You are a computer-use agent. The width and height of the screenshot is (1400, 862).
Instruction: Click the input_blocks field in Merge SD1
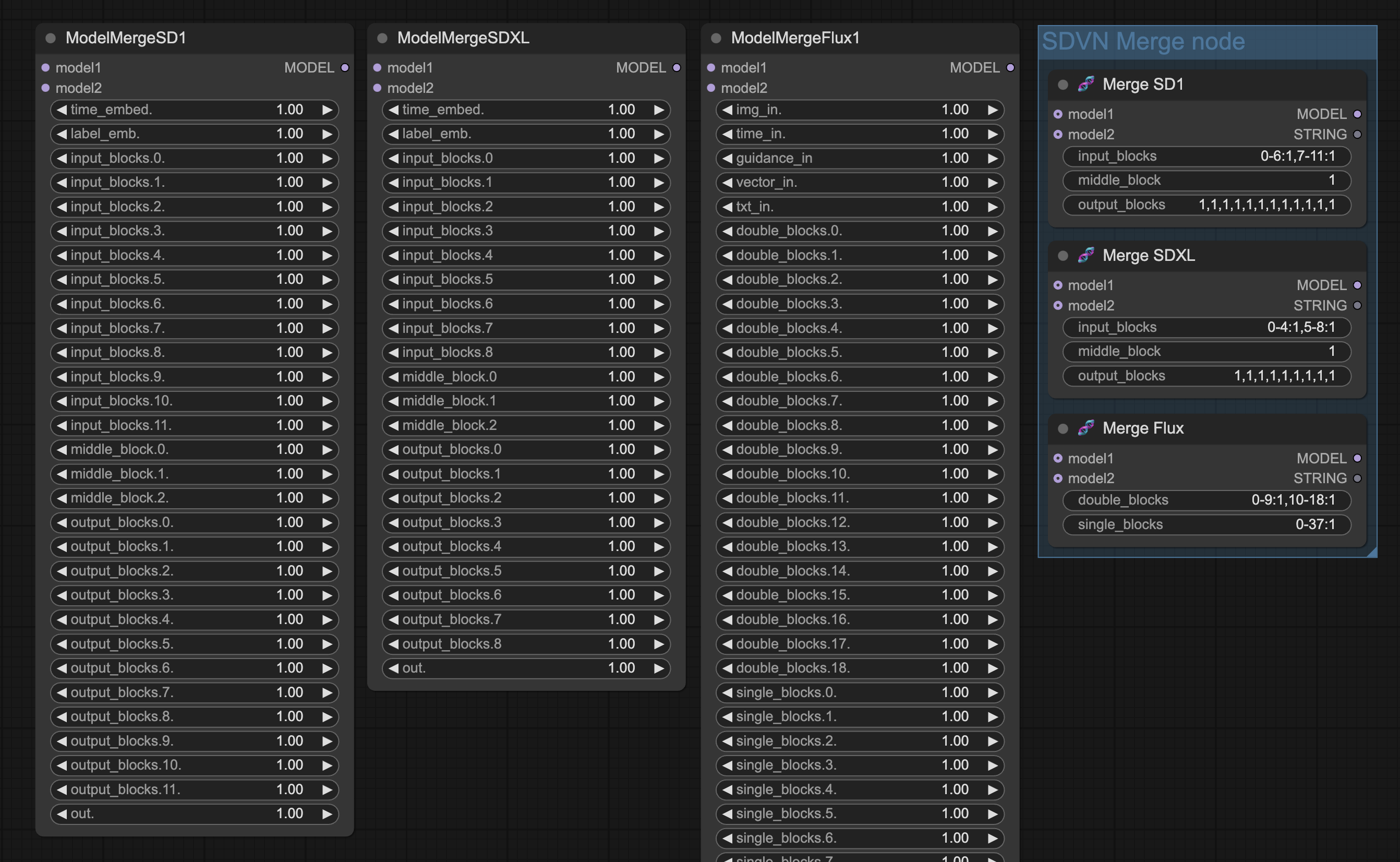tap(1206, 156)
